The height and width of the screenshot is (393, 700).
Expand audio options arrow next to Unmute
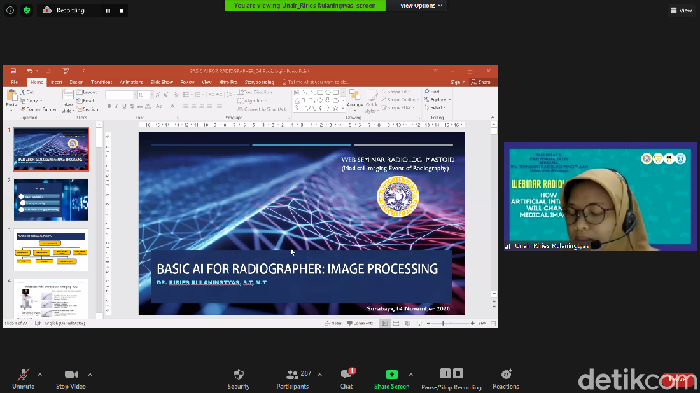point(40,374)
